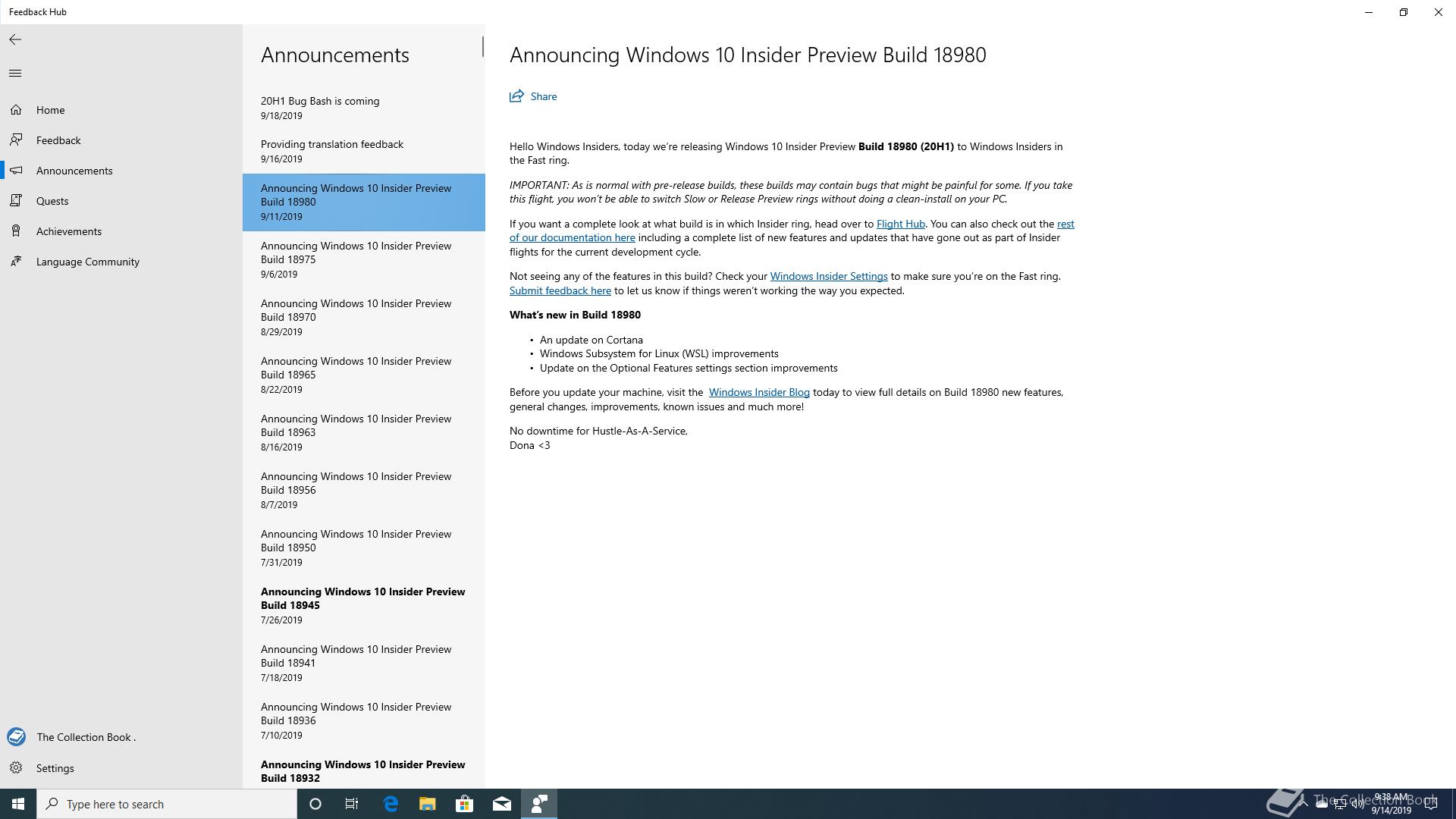
Task: Click the announcements list scrollbar
Action: coord(483,46)
